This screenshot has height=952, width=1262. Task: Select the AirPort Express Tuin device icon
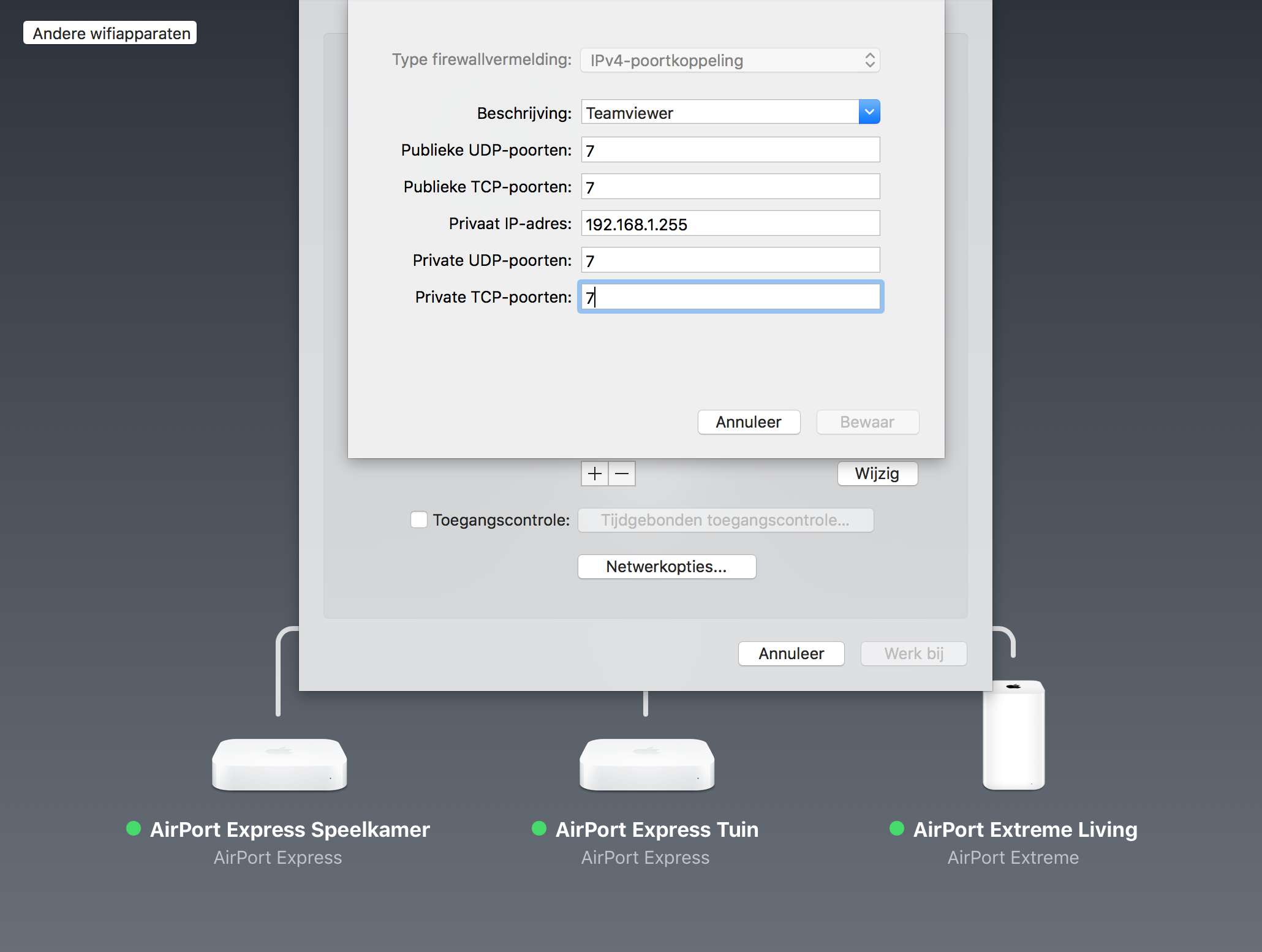[x=647, y=765]
